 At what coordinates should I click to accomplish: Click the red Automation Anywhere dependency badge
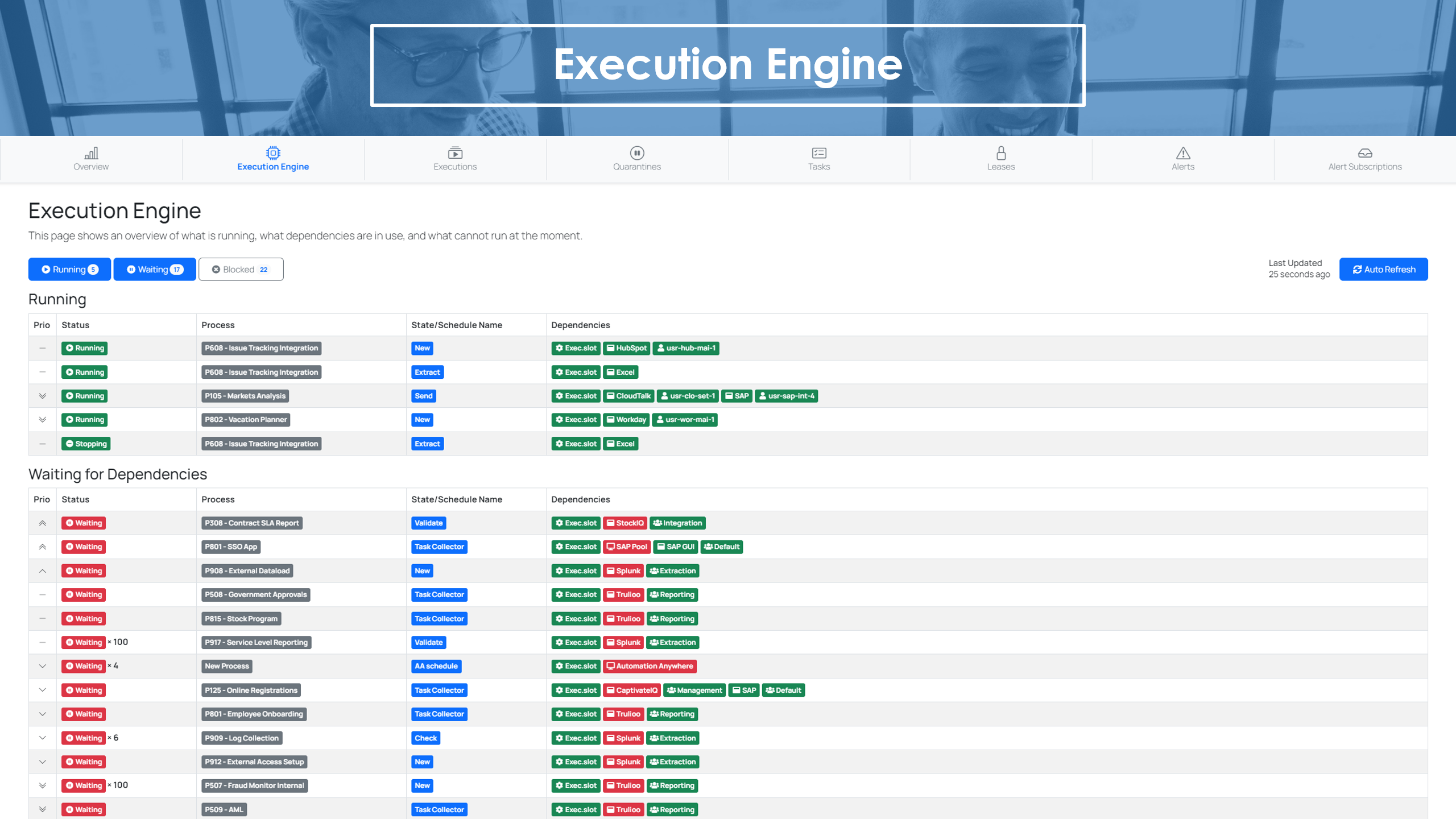(x=650, y=666)
